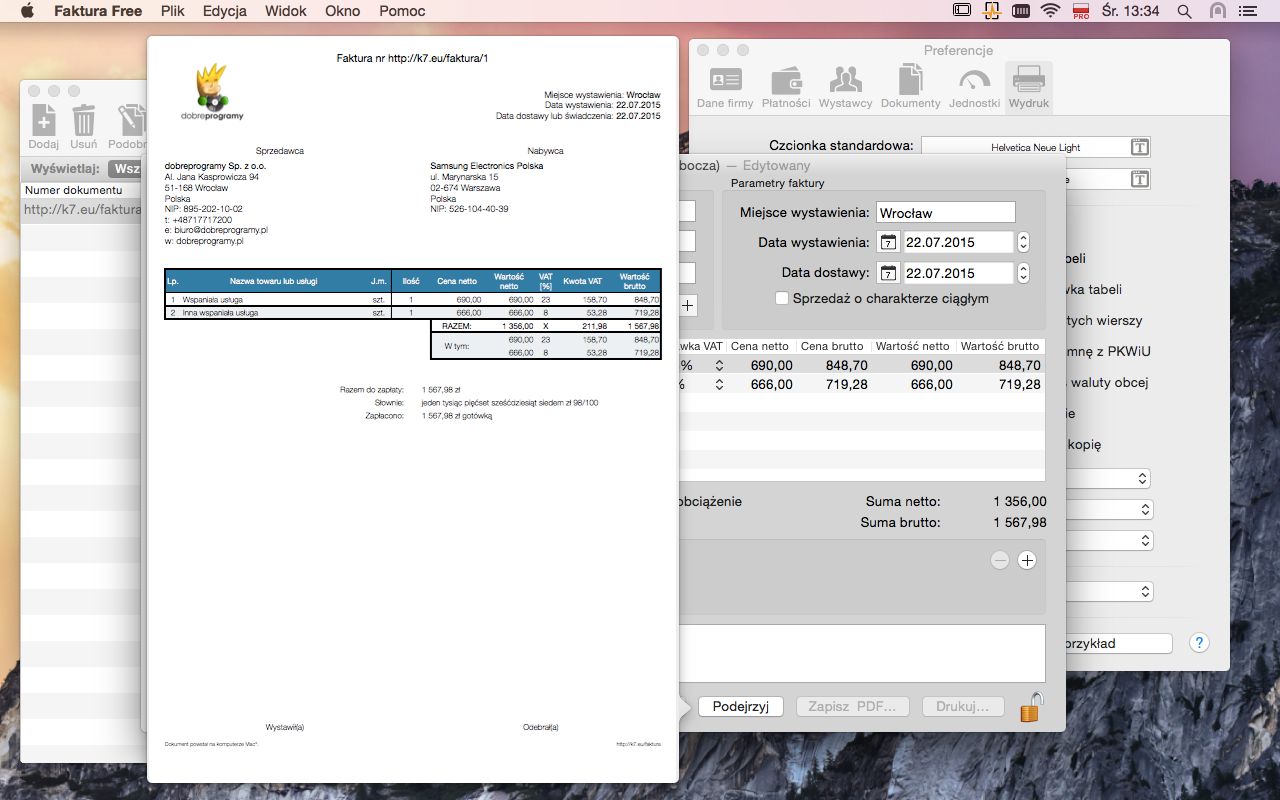This screenshot has width=1280, height=800.
Task: Select the Wydruk printer tab
Action: 1029,88
